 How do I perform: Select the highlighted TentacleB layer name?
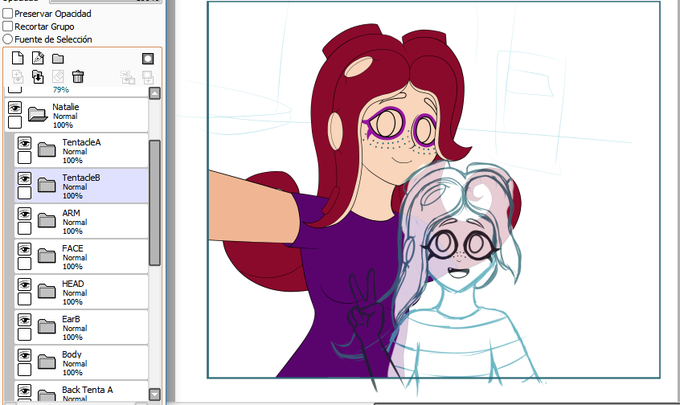coord(81,178)
